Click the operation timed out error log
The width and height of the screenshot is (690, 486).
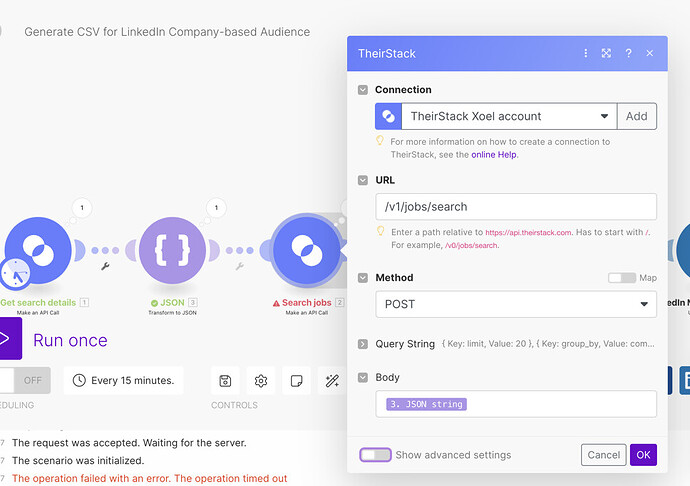149,479
